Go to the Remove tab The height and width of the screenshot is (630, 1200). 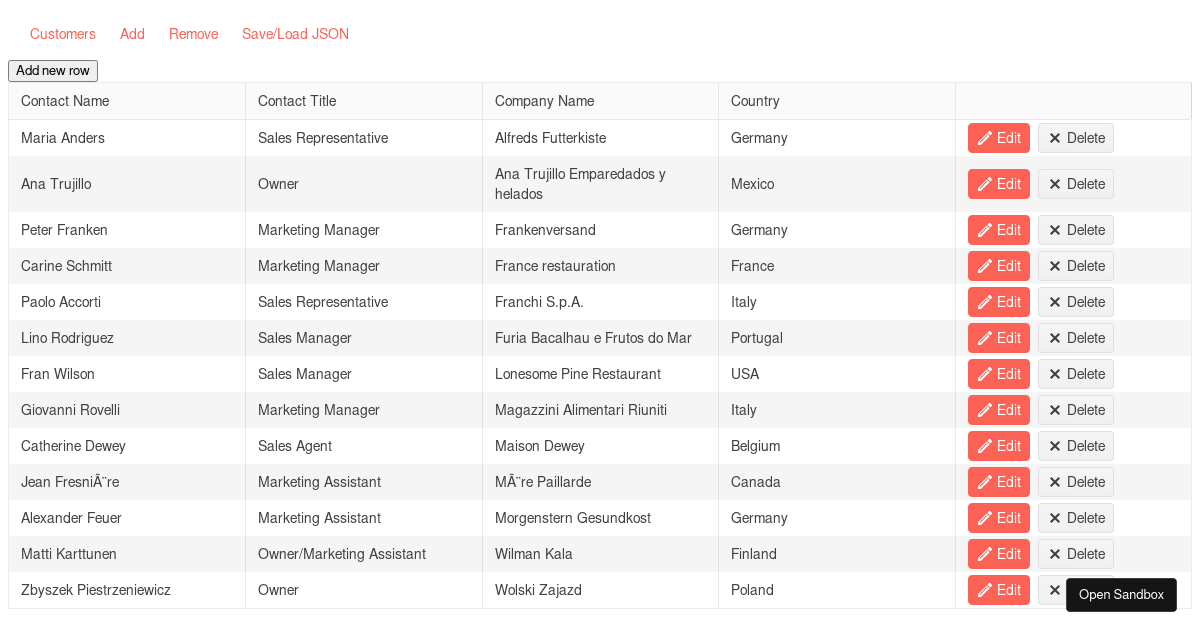click(193, 34)
